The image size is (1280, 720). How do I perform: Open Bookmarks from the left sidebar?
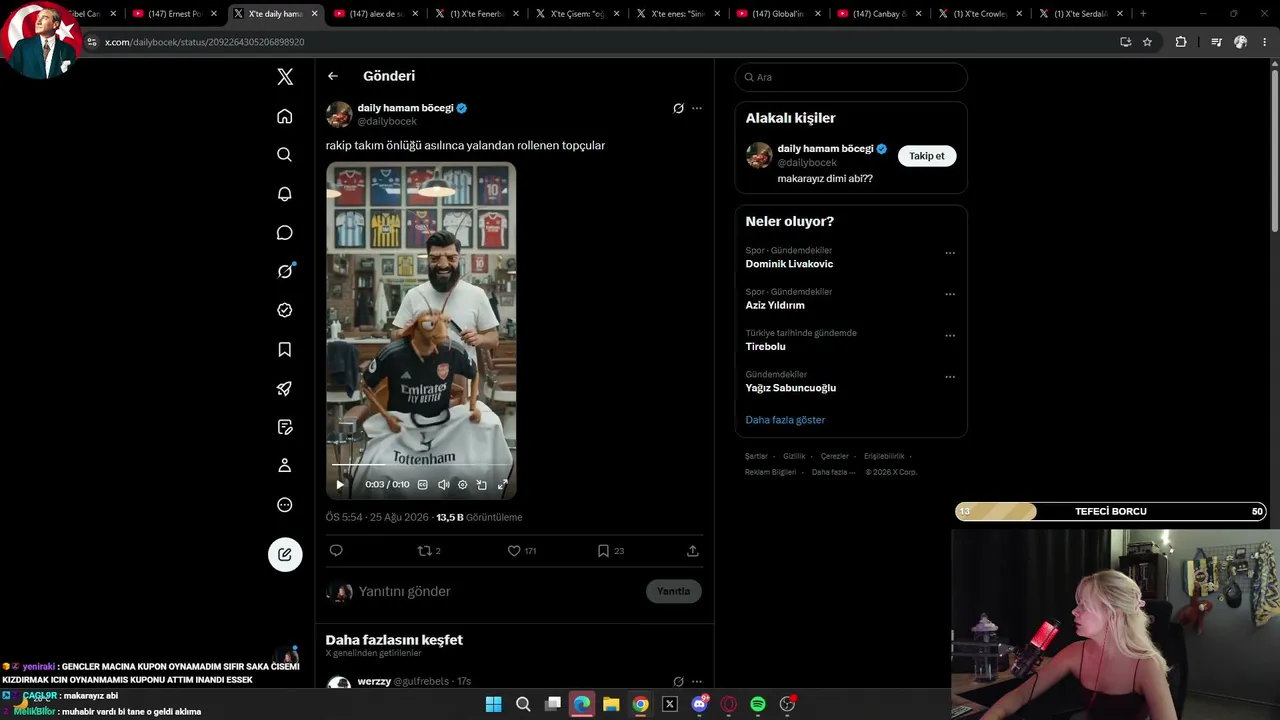(x=285, y=349)
